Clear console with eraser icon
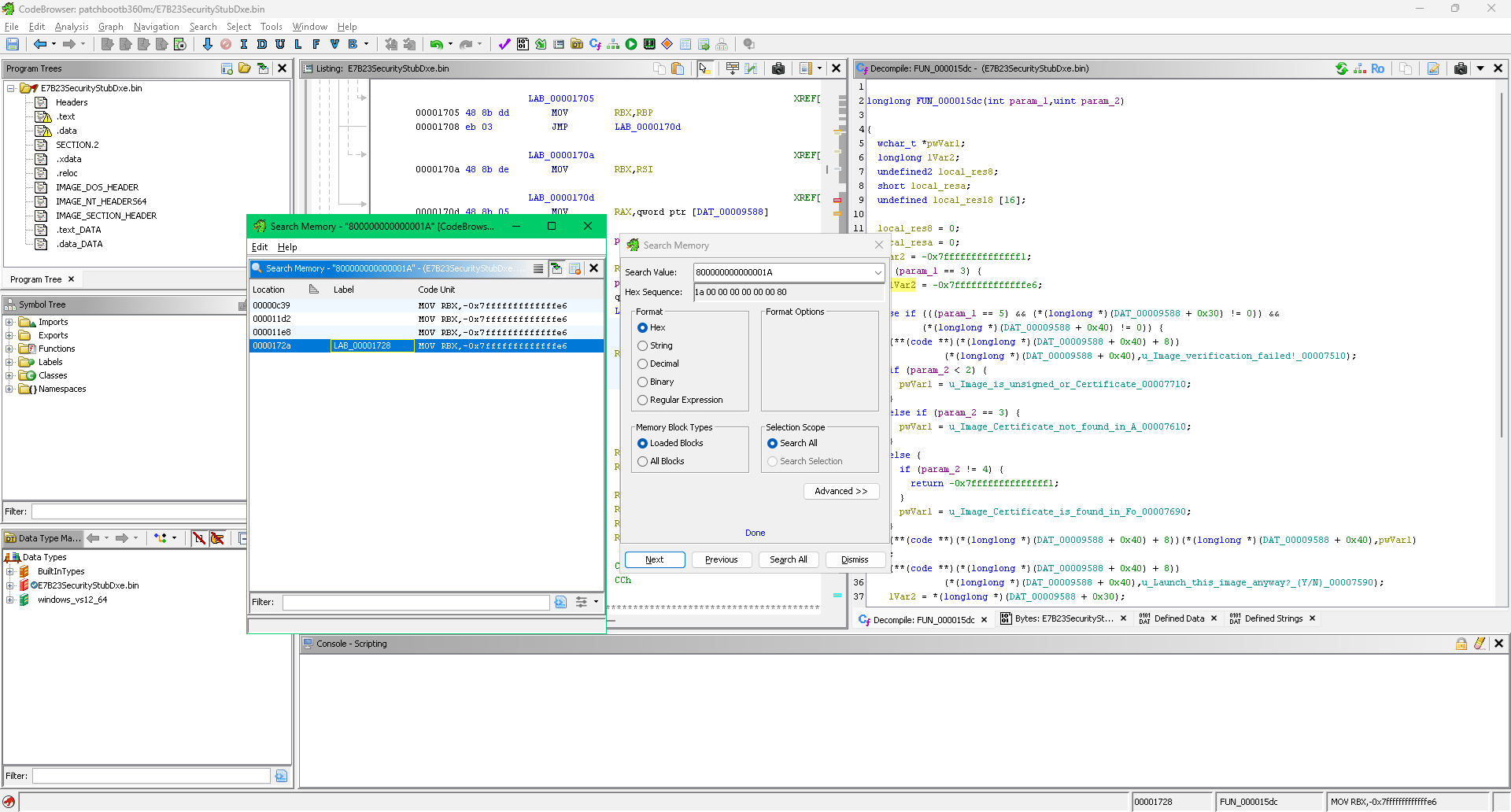1511x812 pixels. coord(1480,643)
